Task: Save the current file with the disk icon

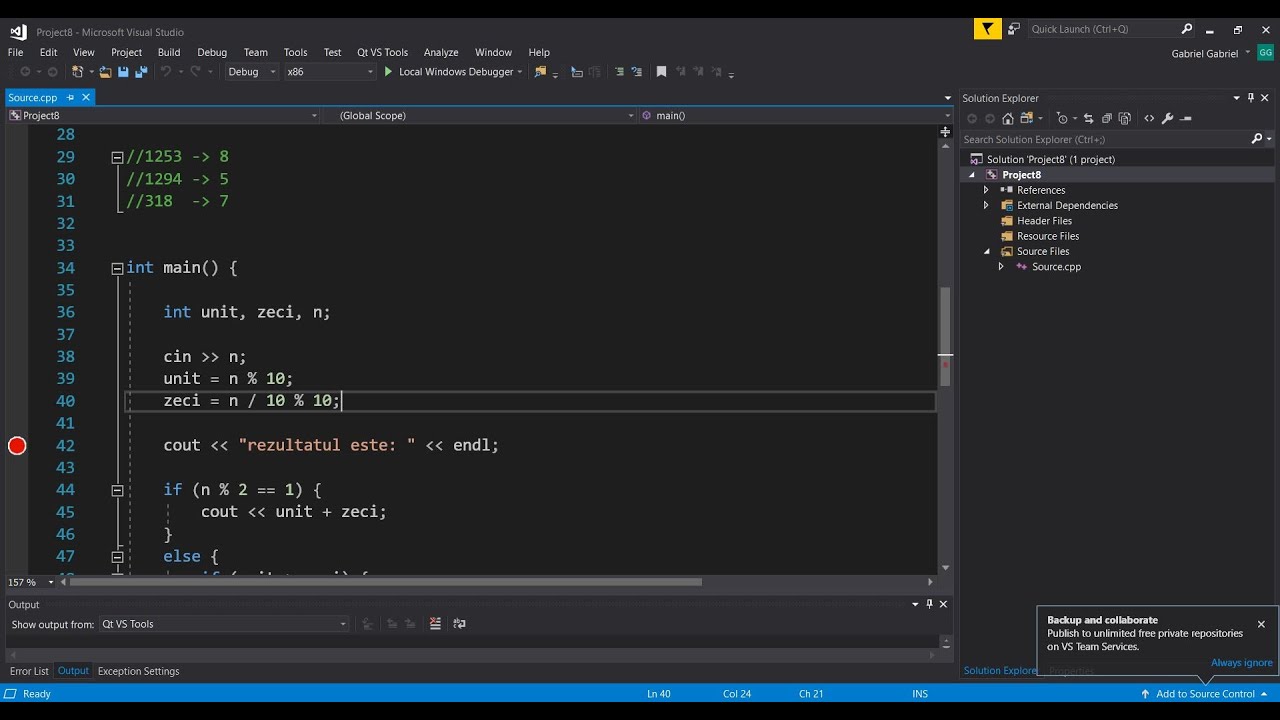Action: (x=123, y=72)
